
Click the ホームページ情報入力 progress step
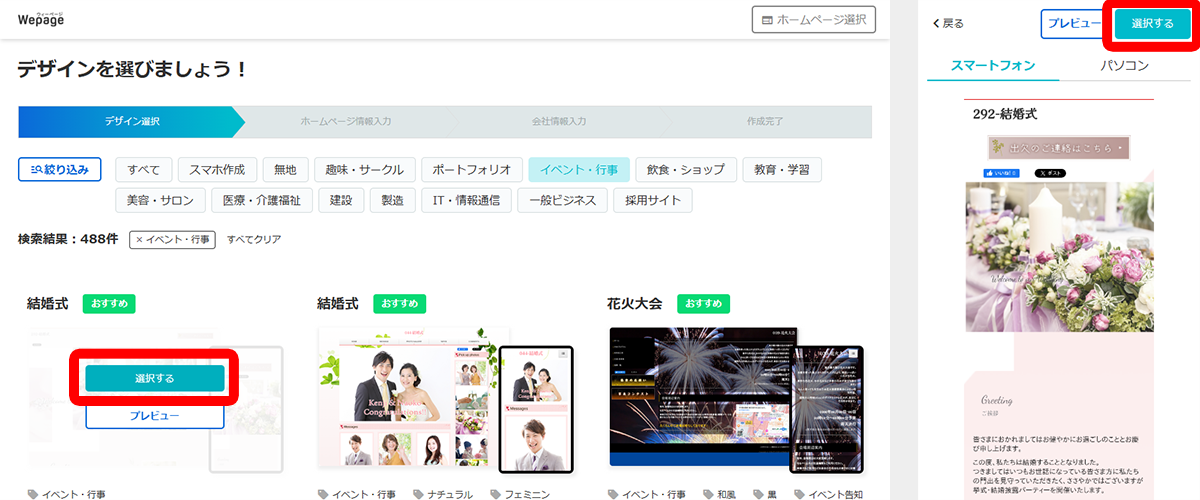[x=346, y=121]
